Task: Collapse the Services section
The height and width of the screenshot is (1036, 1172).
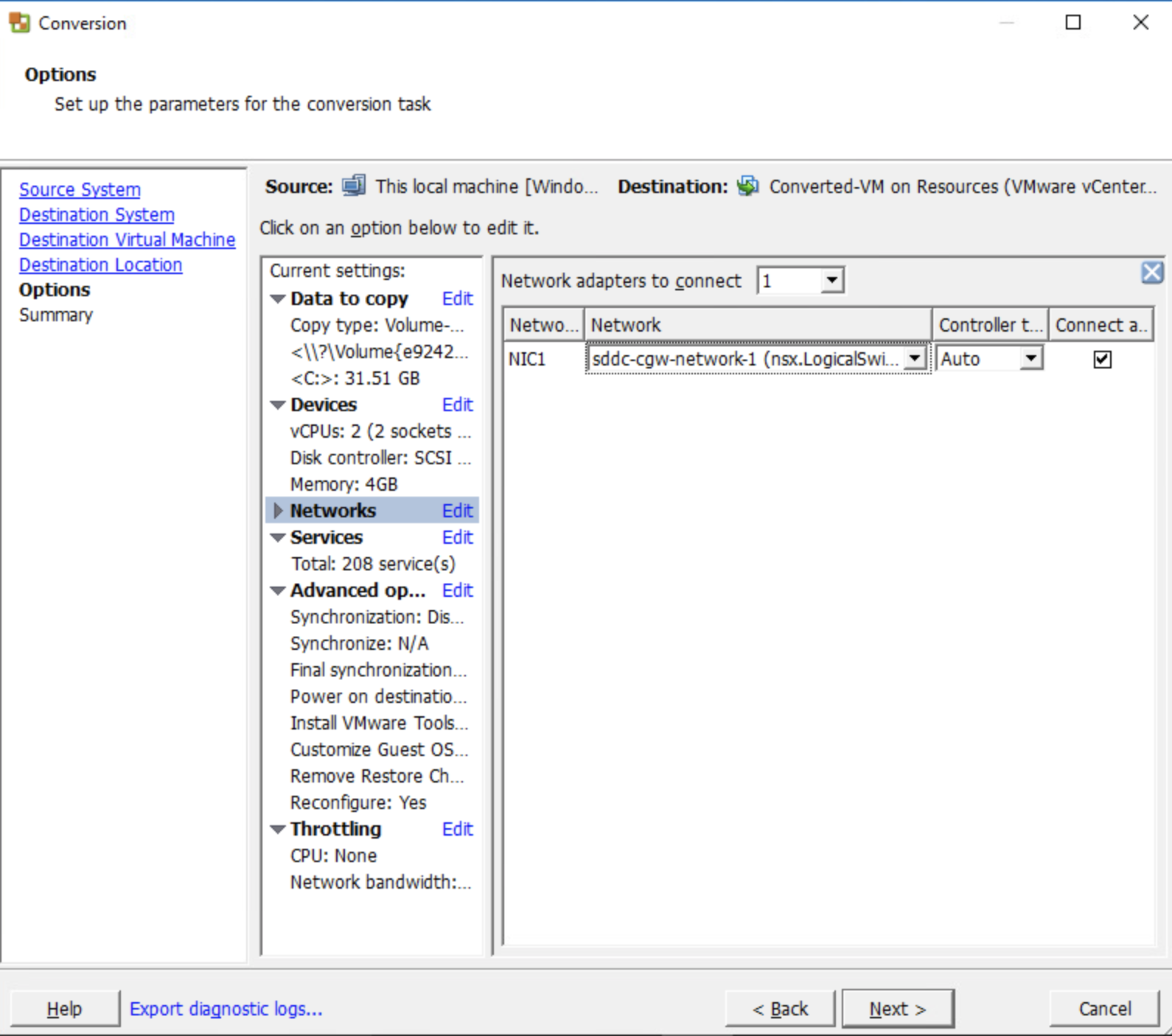Action: point(278,538)
